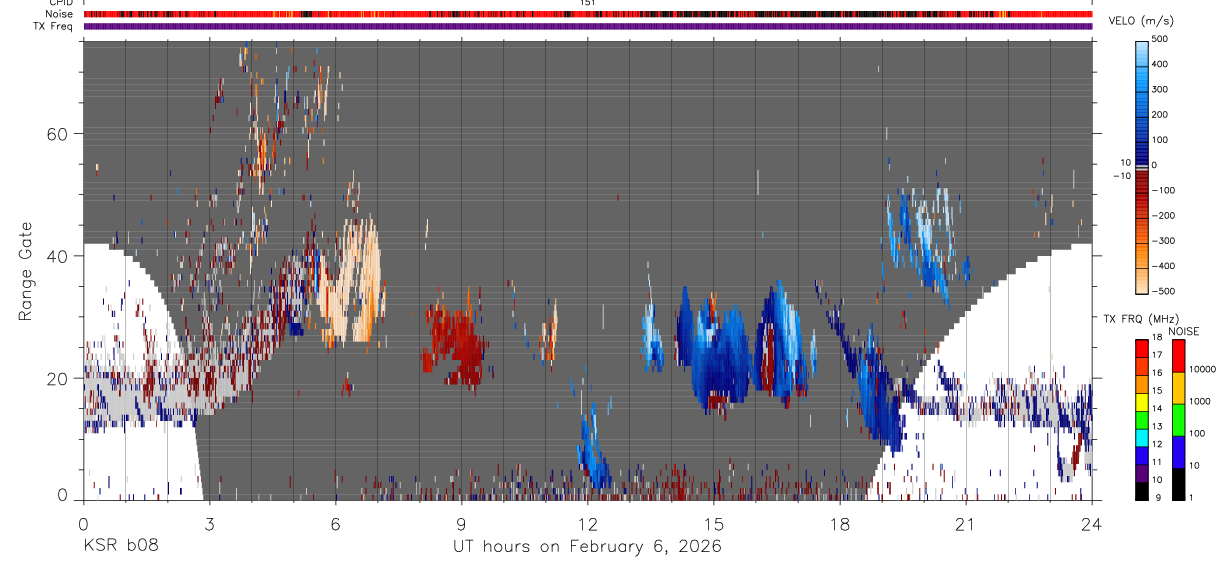Click the green segment of the NOISE legend

[x=1179, y=419]
